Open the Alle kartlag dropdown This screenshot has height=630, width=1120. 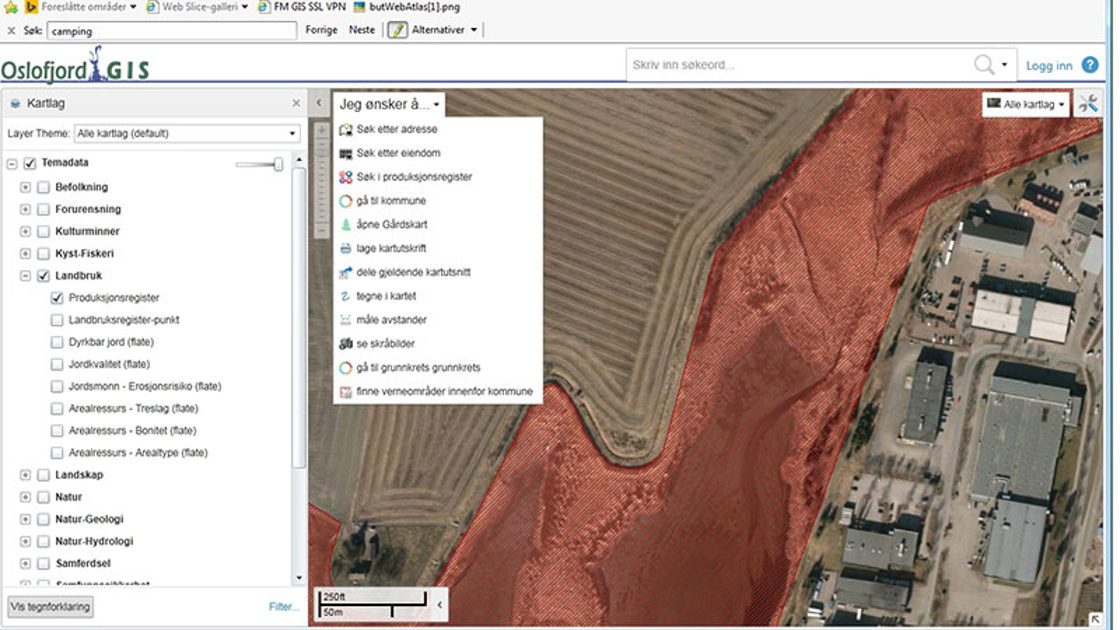point(1026,103)
